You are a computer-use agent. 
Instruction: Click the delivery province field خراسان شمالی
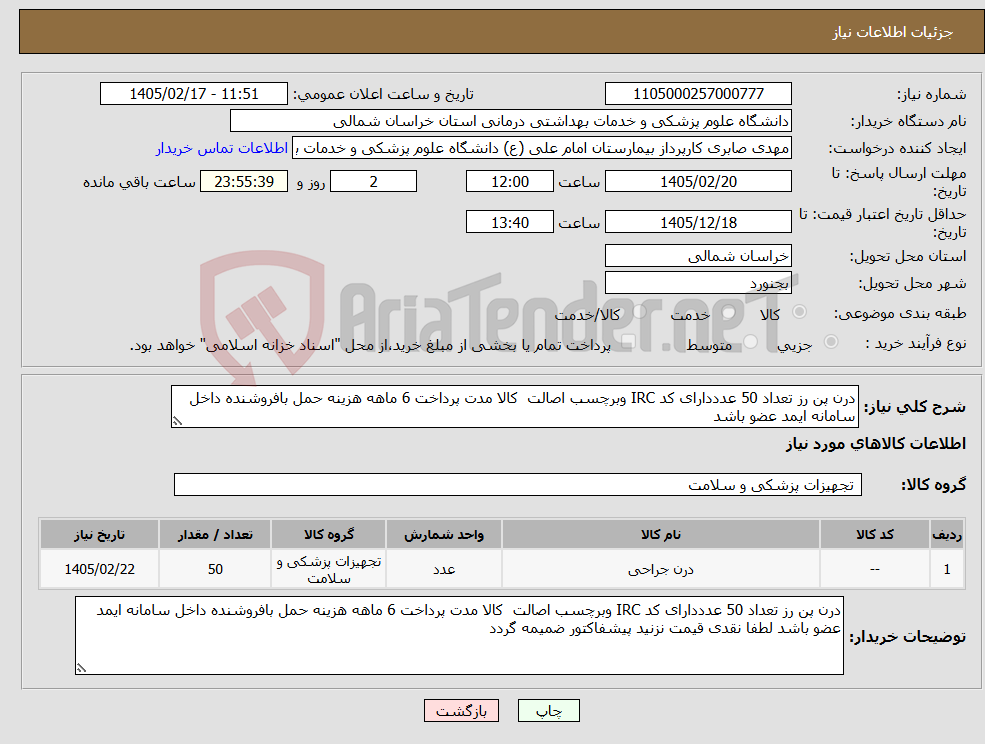(x=698, y=256)
